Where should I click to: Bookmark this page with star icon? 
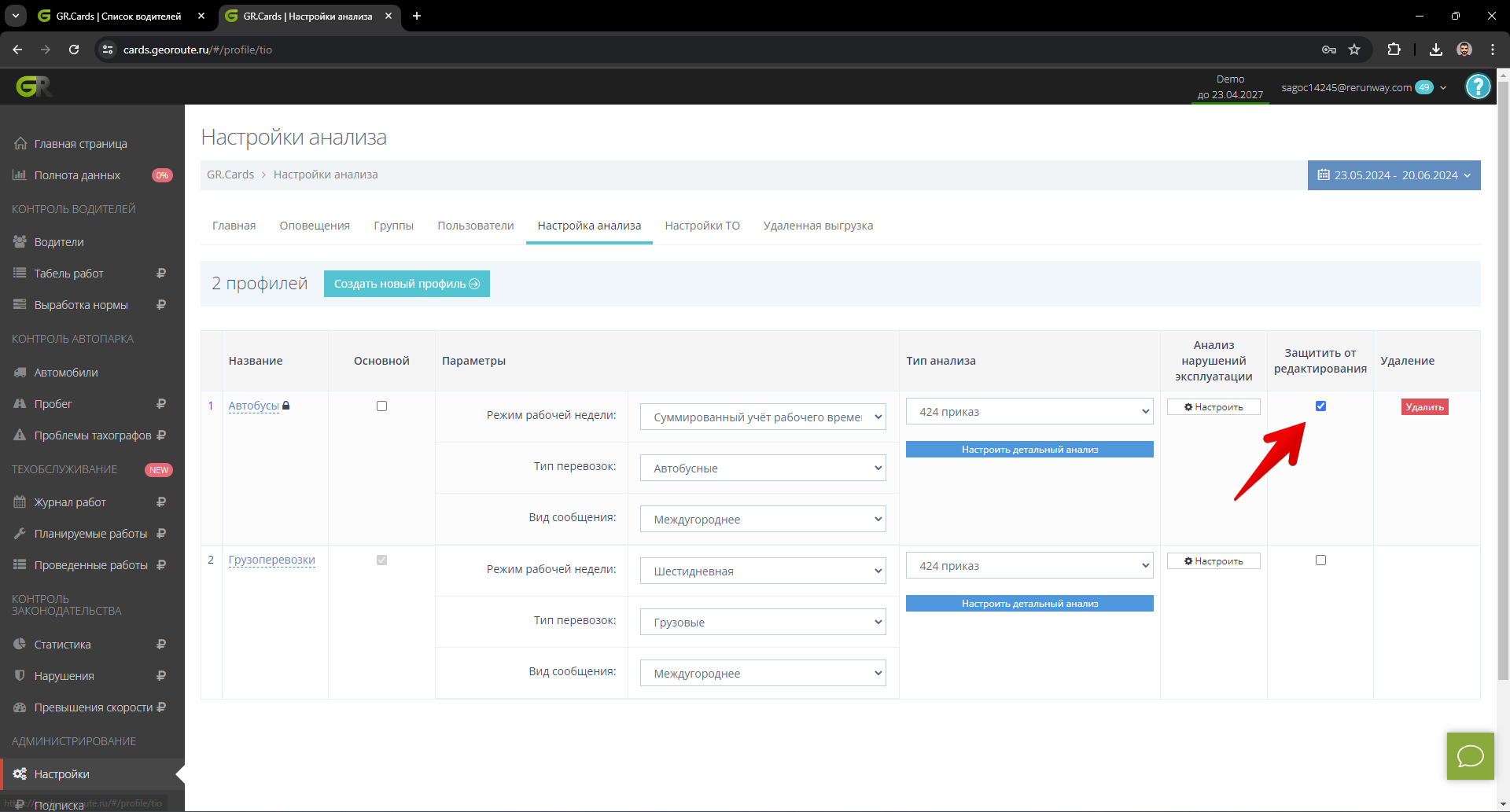(x=1354, y=50)
